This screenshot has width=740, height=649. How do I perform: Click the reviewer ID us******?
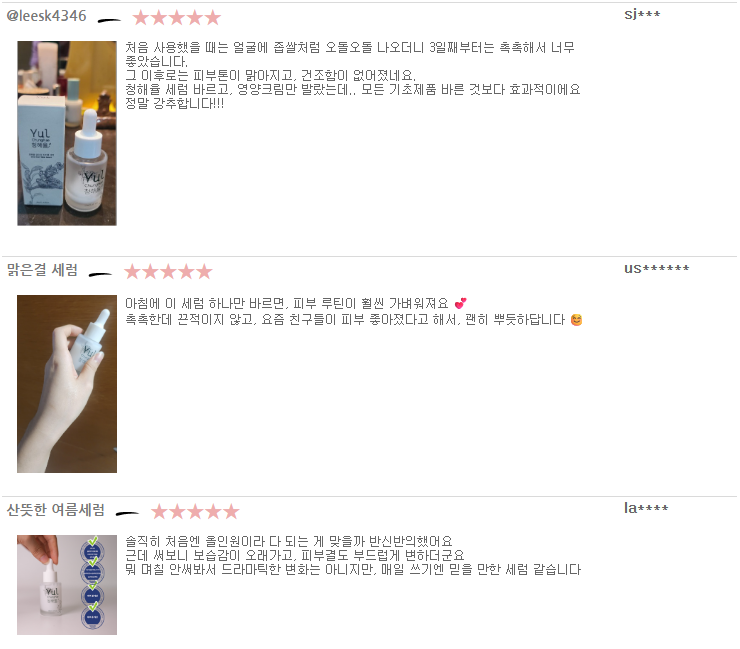(x=656, y=269)
